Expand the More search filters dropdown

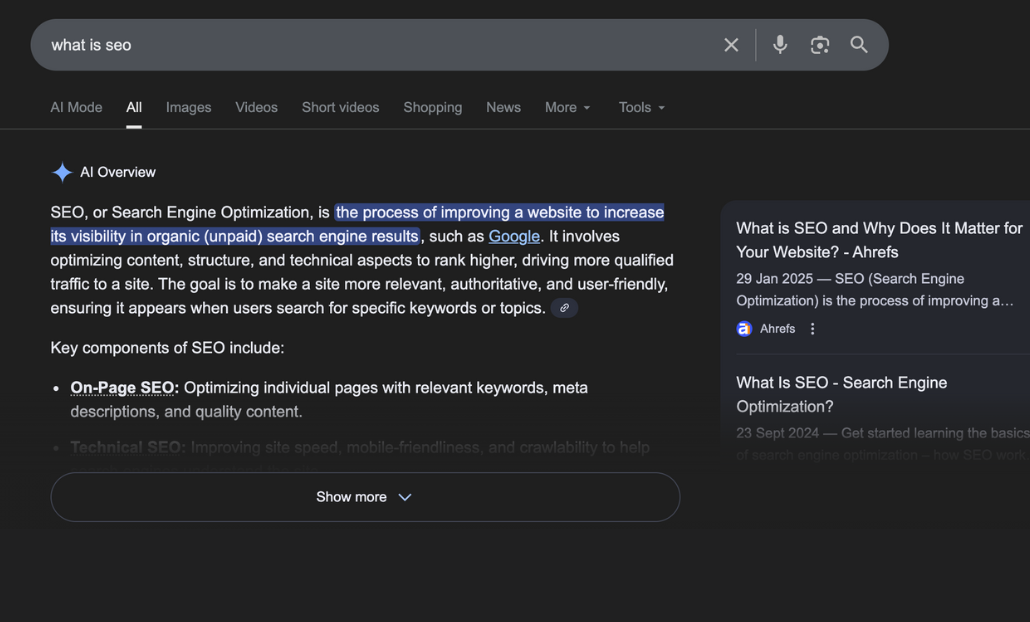pos(567,107)
